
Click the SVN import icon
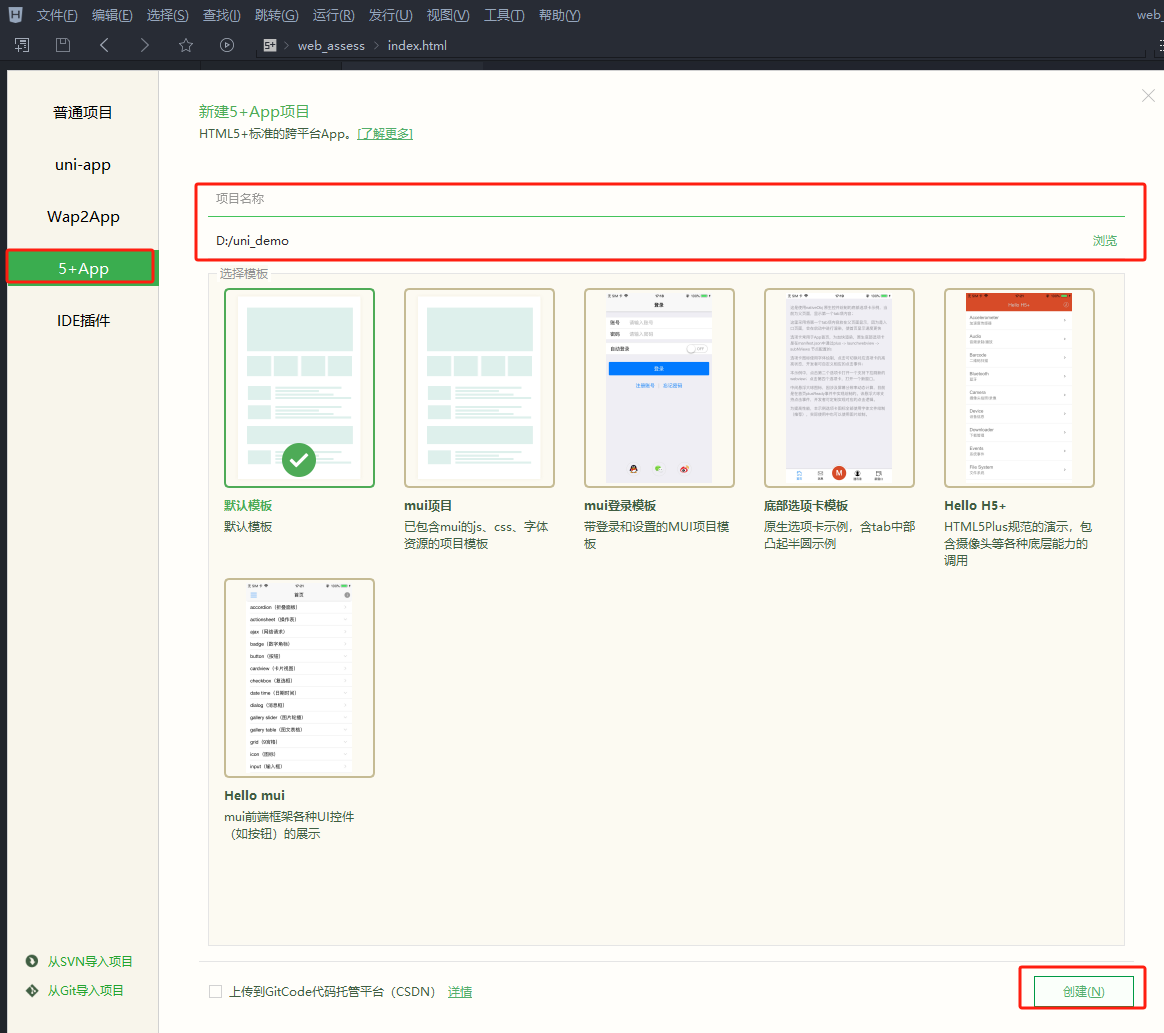click(32, 961)
